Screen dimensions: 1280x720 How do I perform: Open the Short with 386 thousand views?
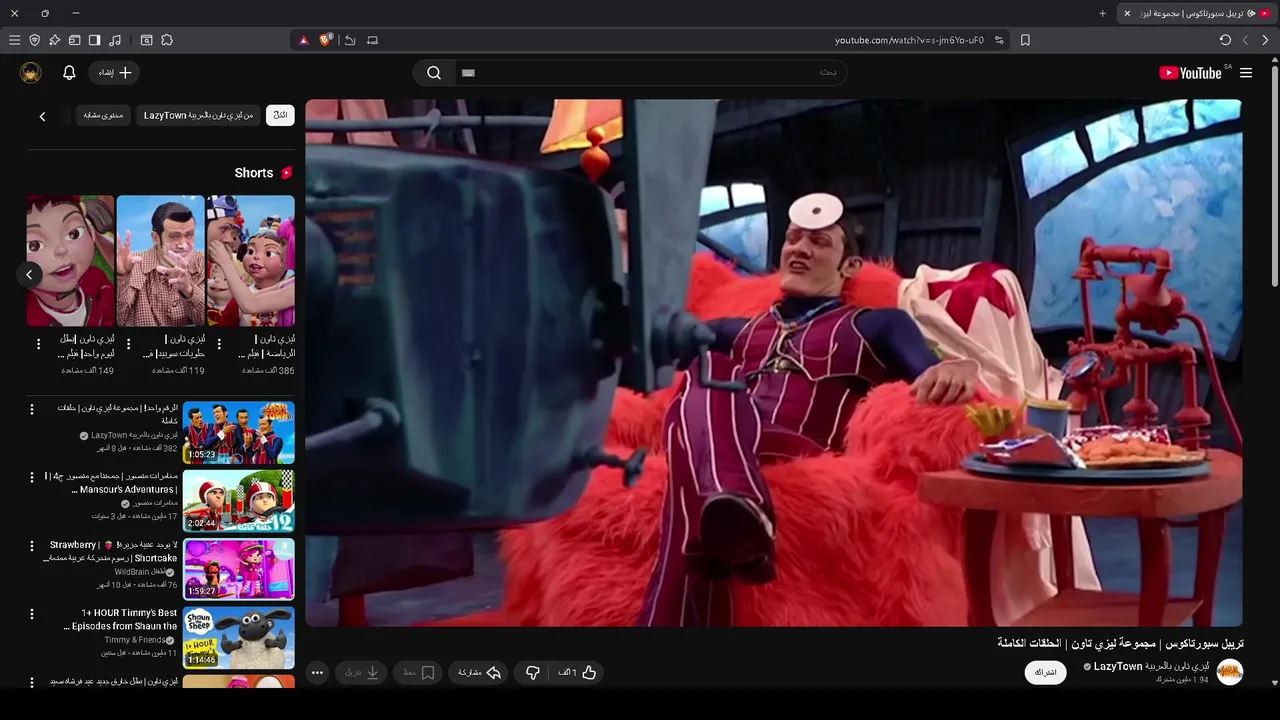tap(251, 260)
